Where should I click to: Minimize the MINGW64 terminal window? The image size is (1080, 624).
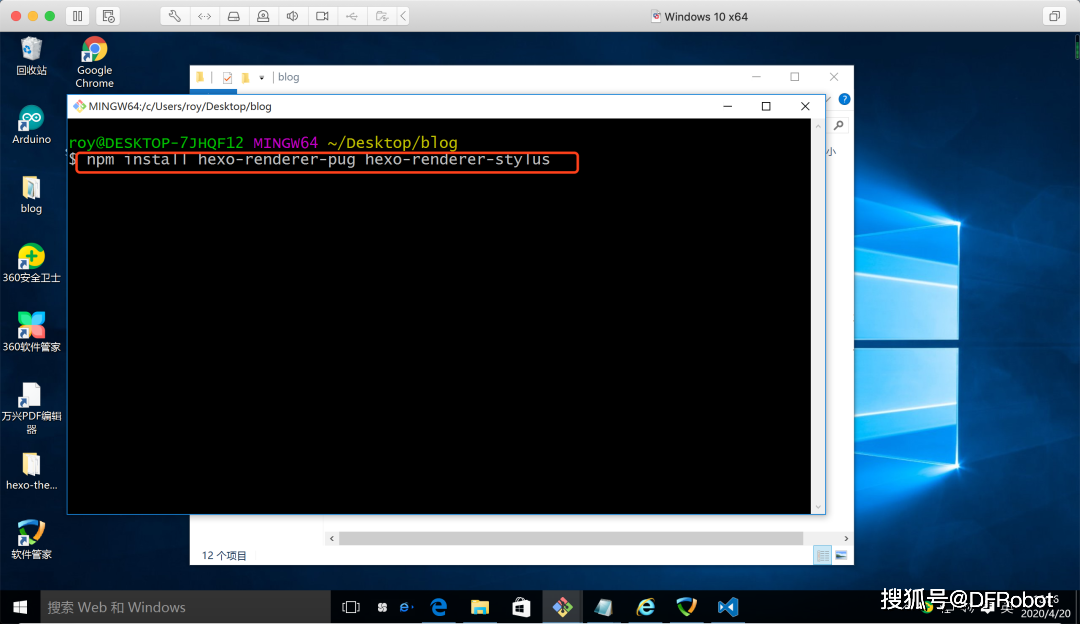pos(727,106)
